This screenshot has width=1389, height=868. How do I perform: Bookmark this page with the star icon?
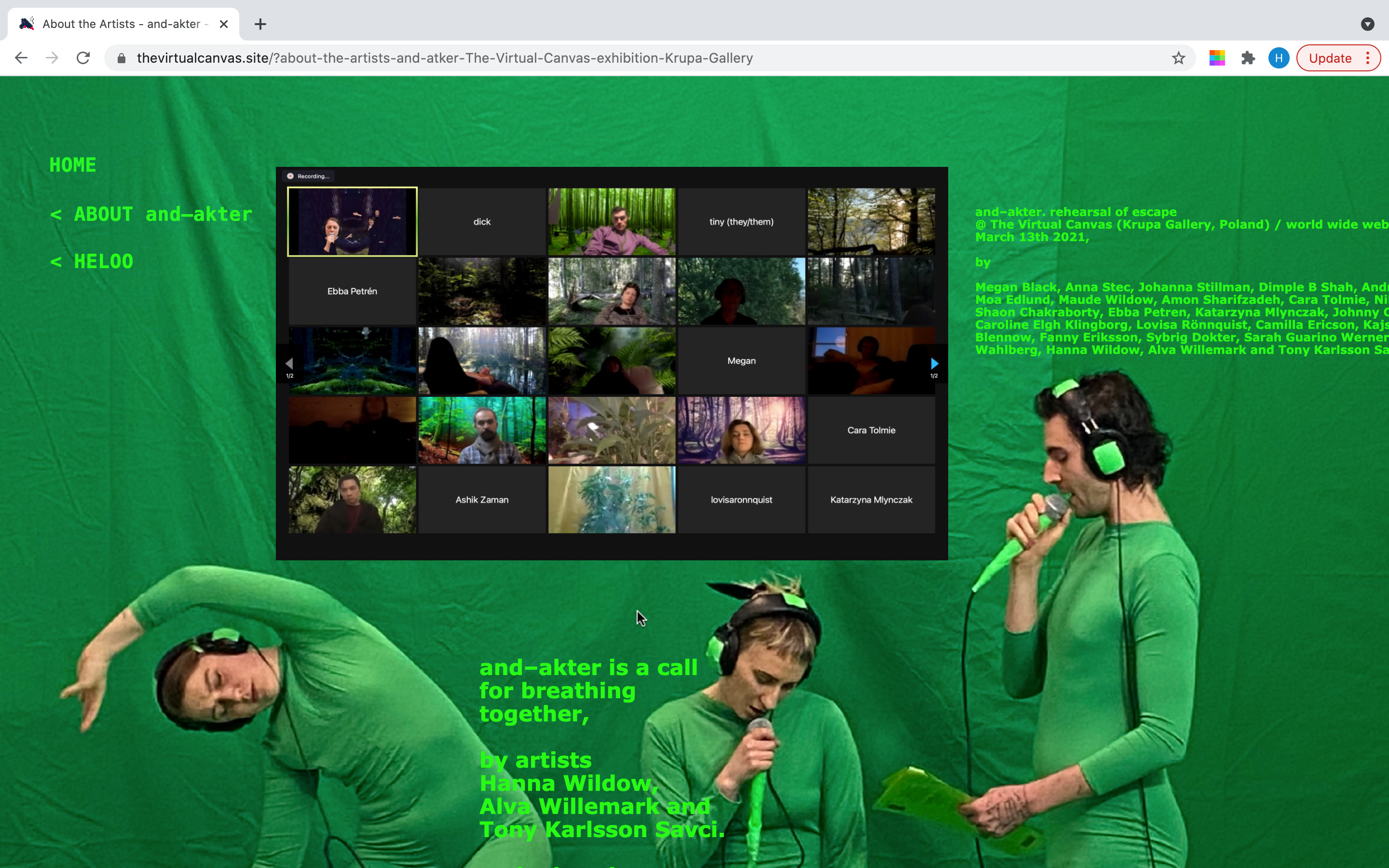[x=1178, y=58]
